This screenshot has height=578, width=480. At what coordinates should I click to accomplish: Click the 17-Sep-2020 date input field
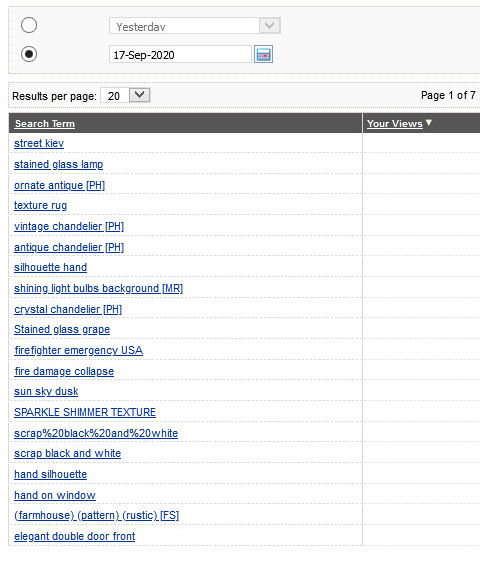(180, 55)
